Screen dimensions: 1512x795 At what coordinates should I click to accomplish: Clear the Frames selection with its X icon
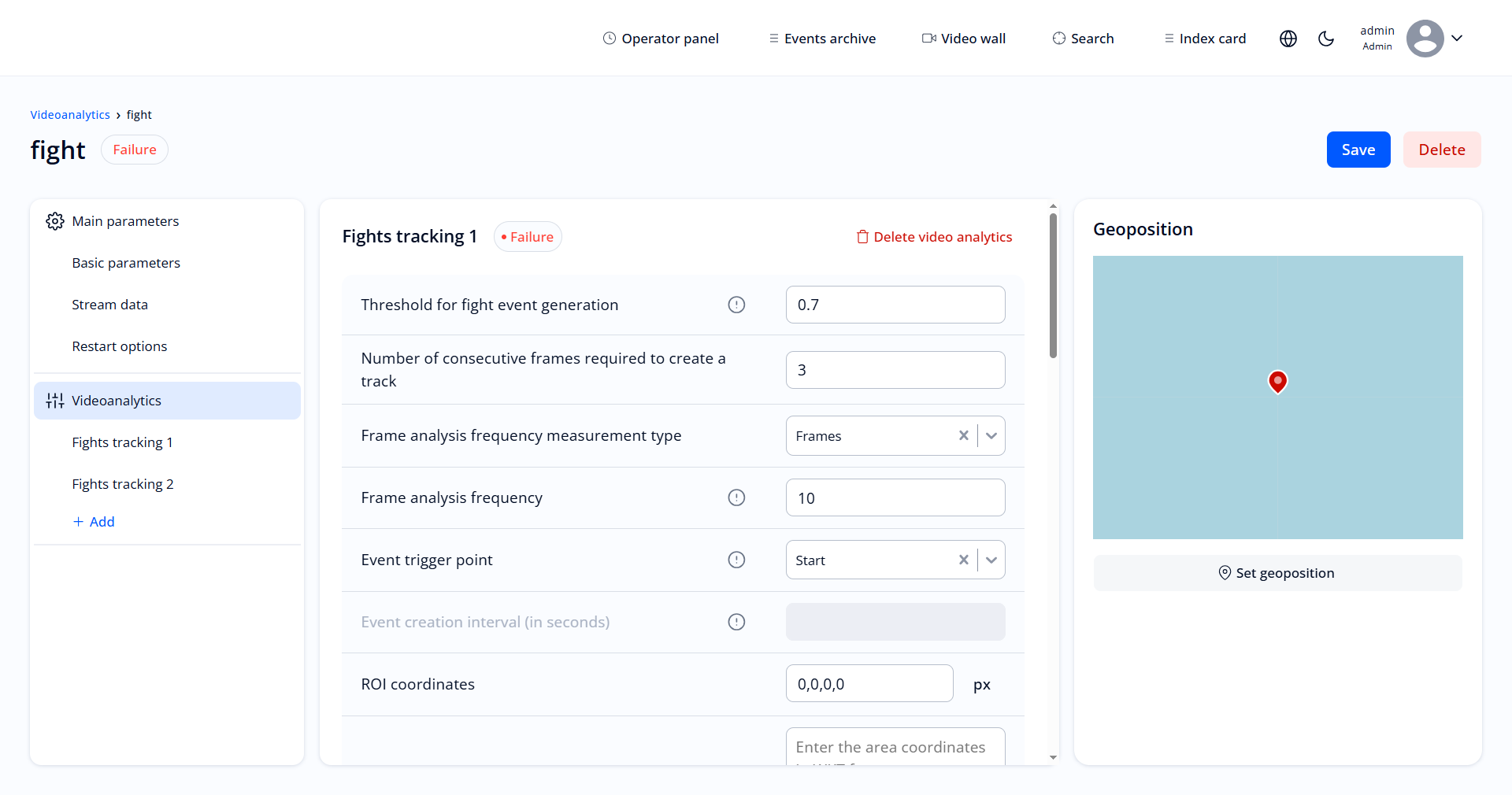tap(964, 435)
